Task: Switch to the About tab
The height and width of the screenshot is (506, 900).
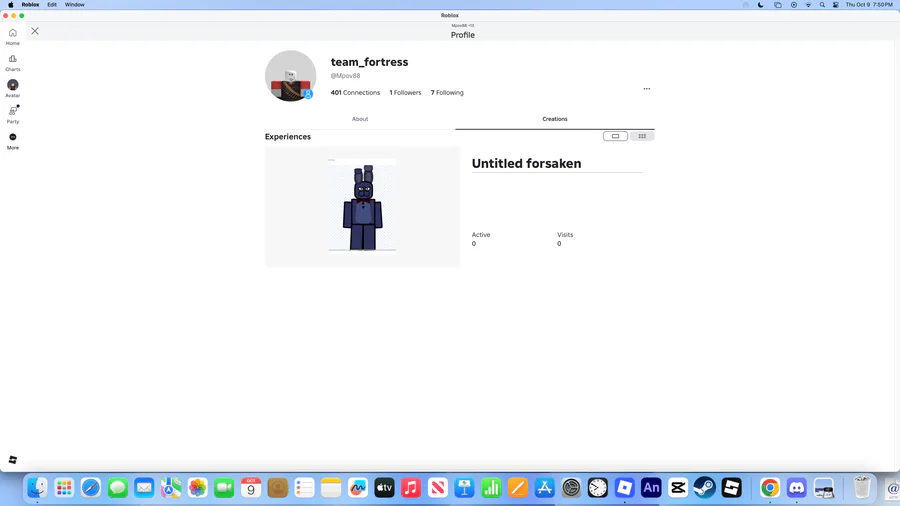Action: [x=360, y=119]
